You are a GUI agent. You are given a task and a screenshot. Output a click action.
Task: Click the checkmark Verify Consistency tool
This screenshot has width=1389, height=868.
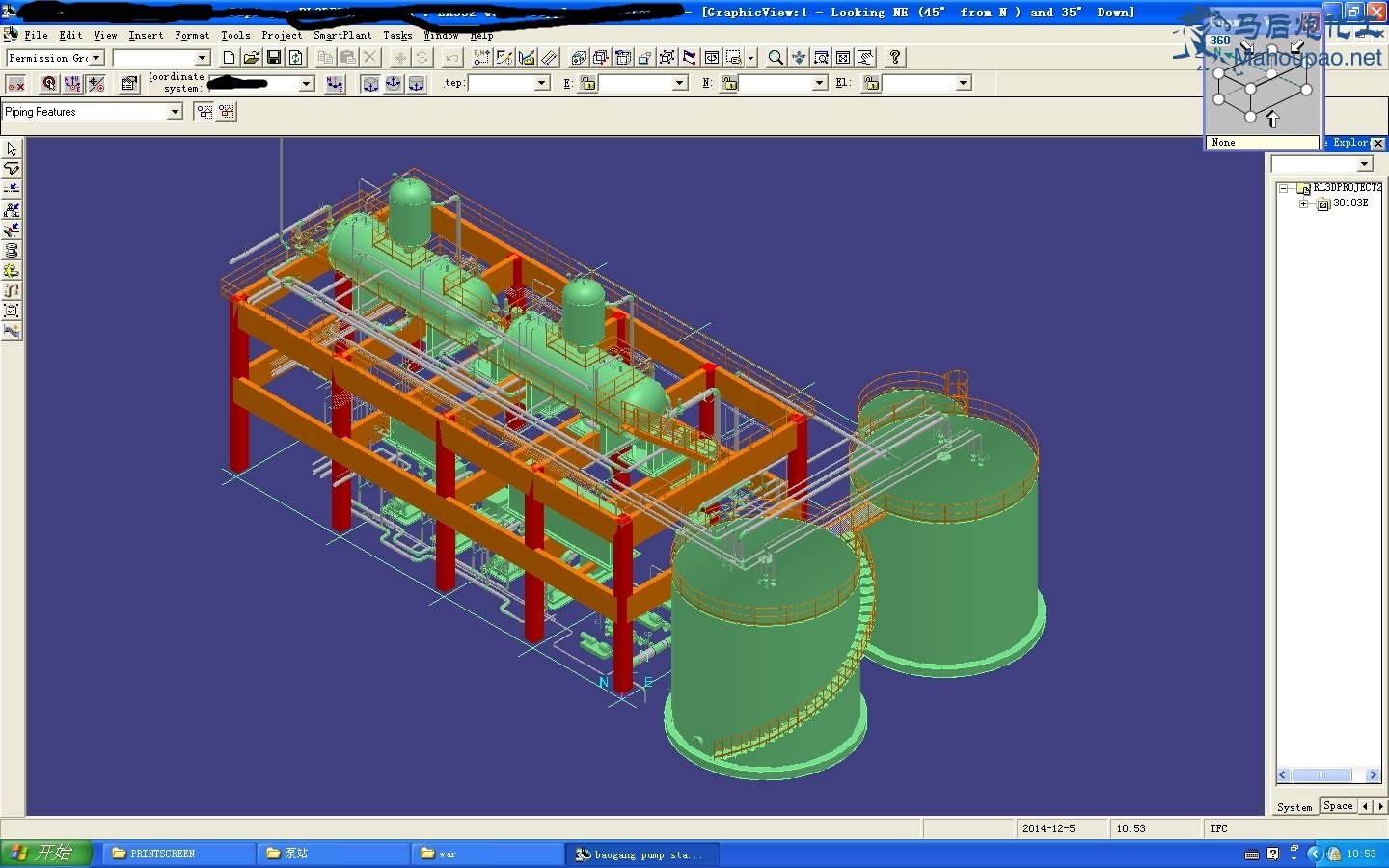12,311
